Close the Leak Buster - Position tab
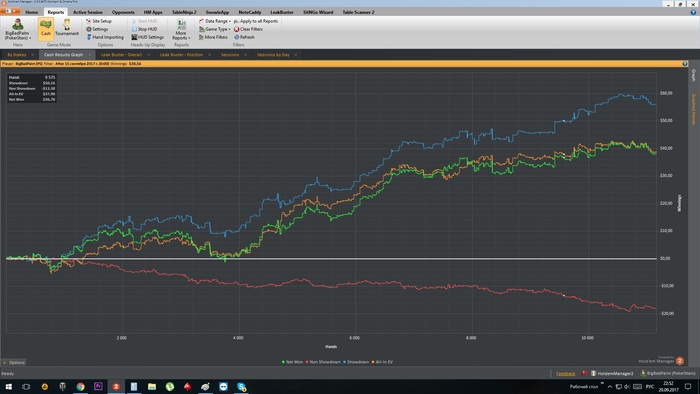The width and height of the screenshot is (700, 394). coord(209,55)
